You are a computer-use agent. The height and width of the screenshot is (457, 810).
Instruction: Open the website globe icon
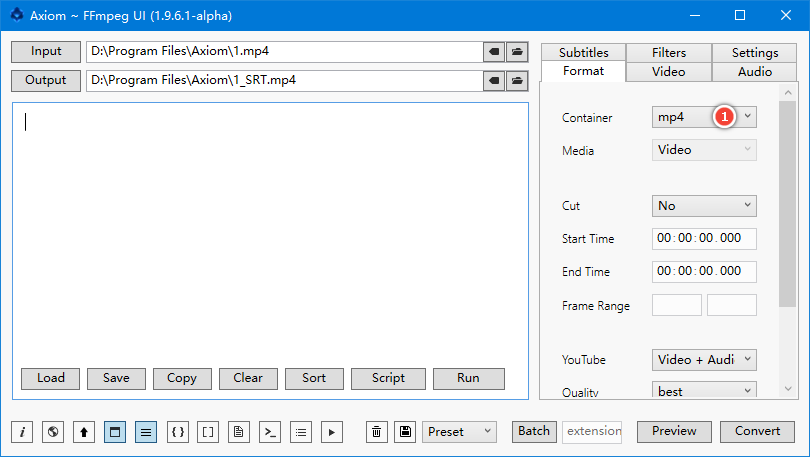(53, 432)
